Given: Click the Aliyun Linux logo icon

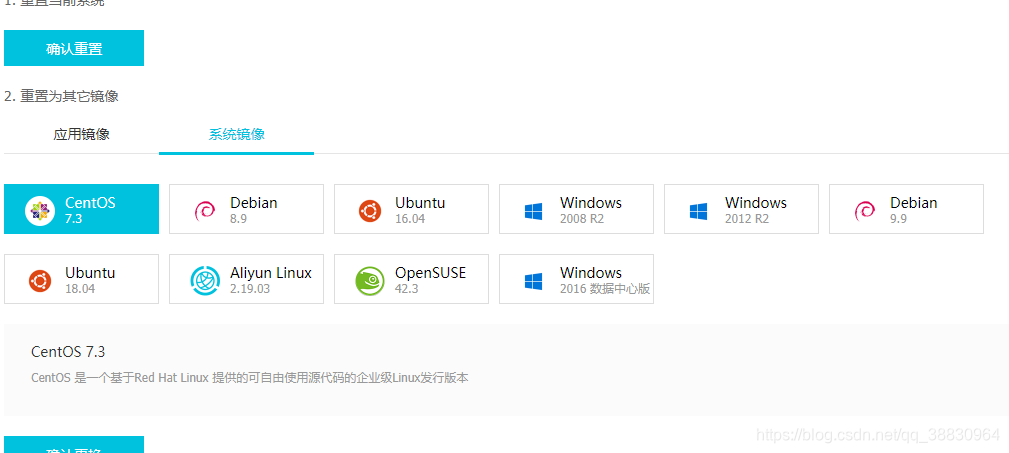Looking at the screenshot, I should (205, 281).
